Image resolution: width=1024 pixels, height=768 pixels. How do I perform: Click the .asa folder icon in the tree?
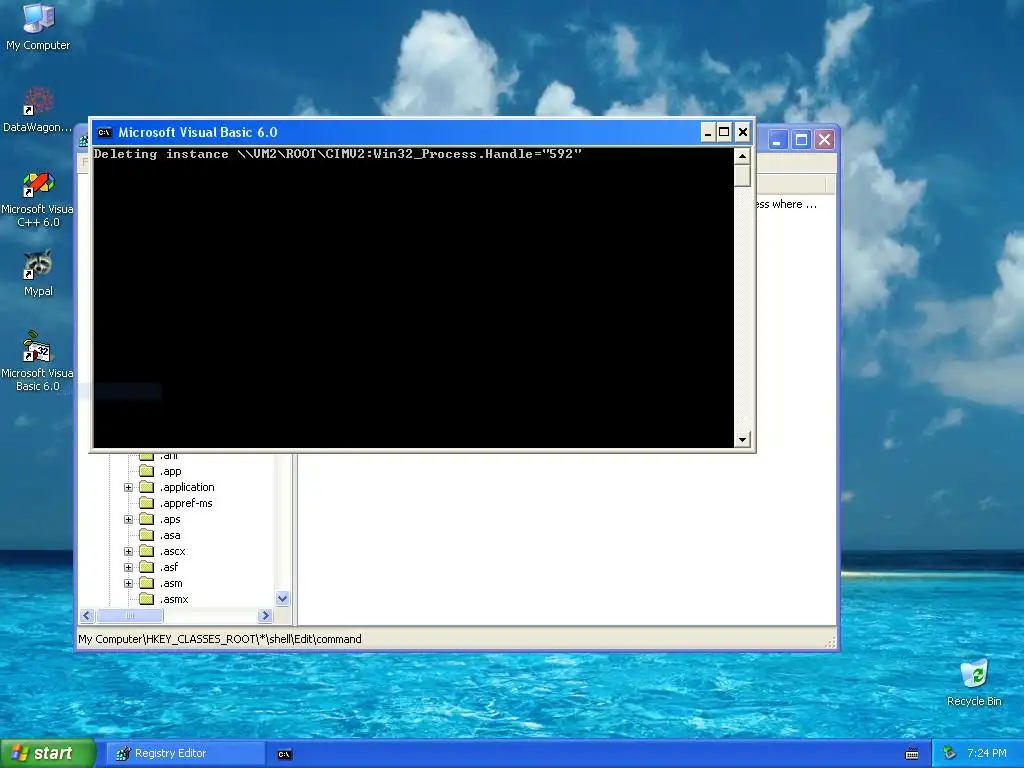click(x=147, y=536)
